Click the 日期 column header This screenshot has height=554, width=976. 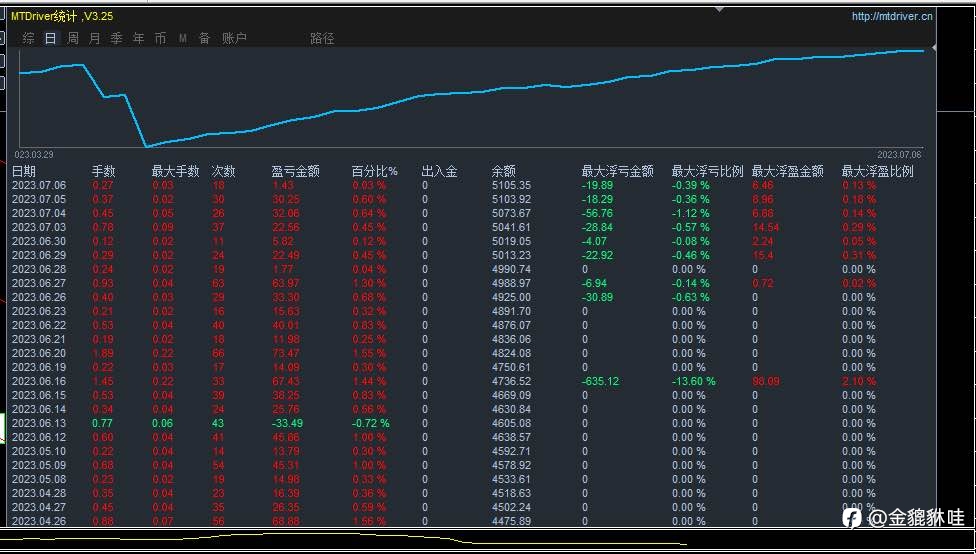24,171
